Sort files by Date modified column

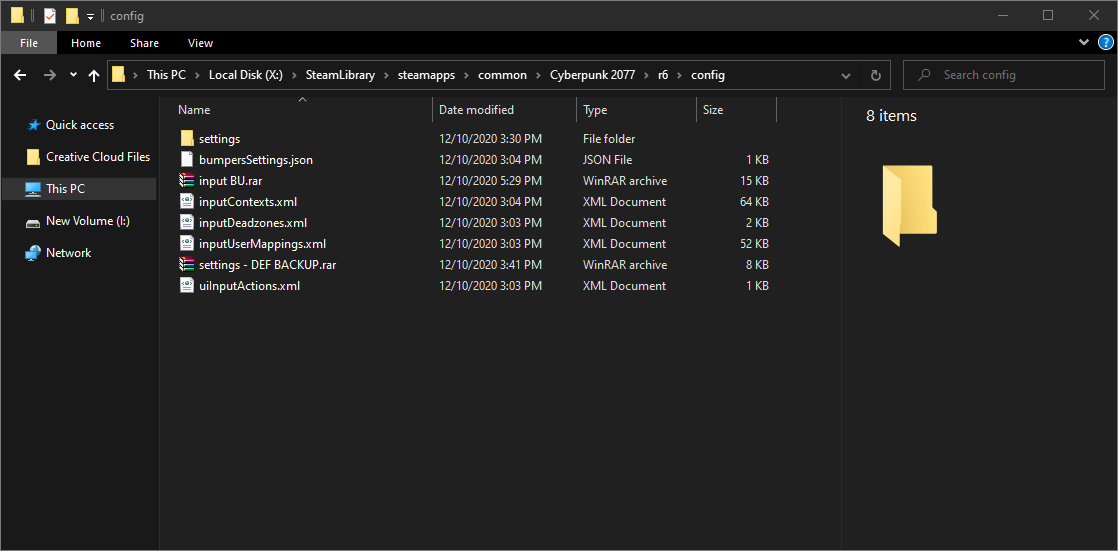(476, 110)
